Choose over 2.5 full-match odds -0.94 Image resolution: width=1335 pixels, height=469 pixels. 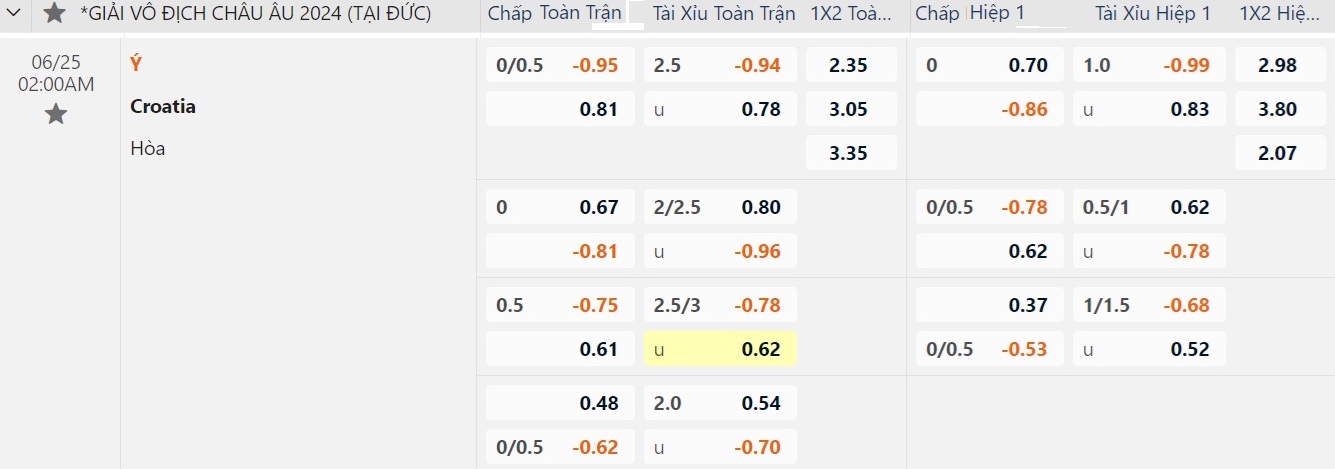click(x=720, y=65)
